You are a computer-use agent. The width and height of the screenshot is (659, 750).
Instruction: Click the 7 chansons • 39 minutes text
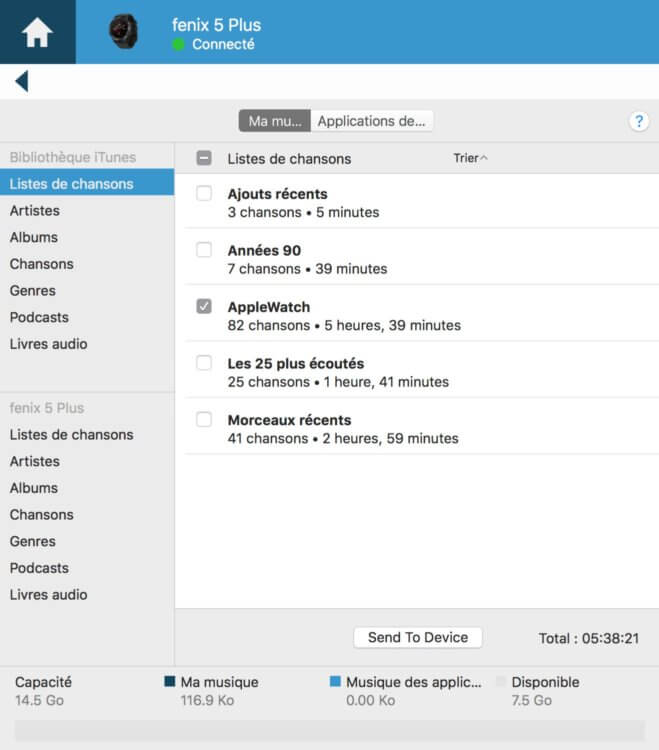tap(307, 269)
